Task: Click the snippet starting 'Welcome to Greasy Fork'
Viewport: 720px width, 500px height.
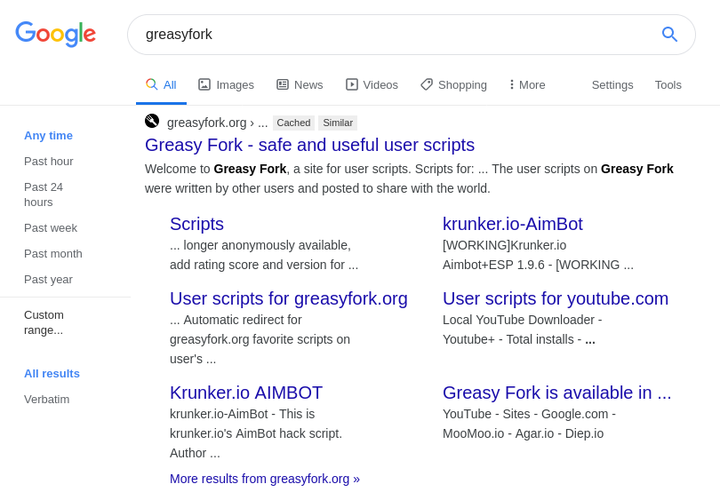Action: coord(409,179)
